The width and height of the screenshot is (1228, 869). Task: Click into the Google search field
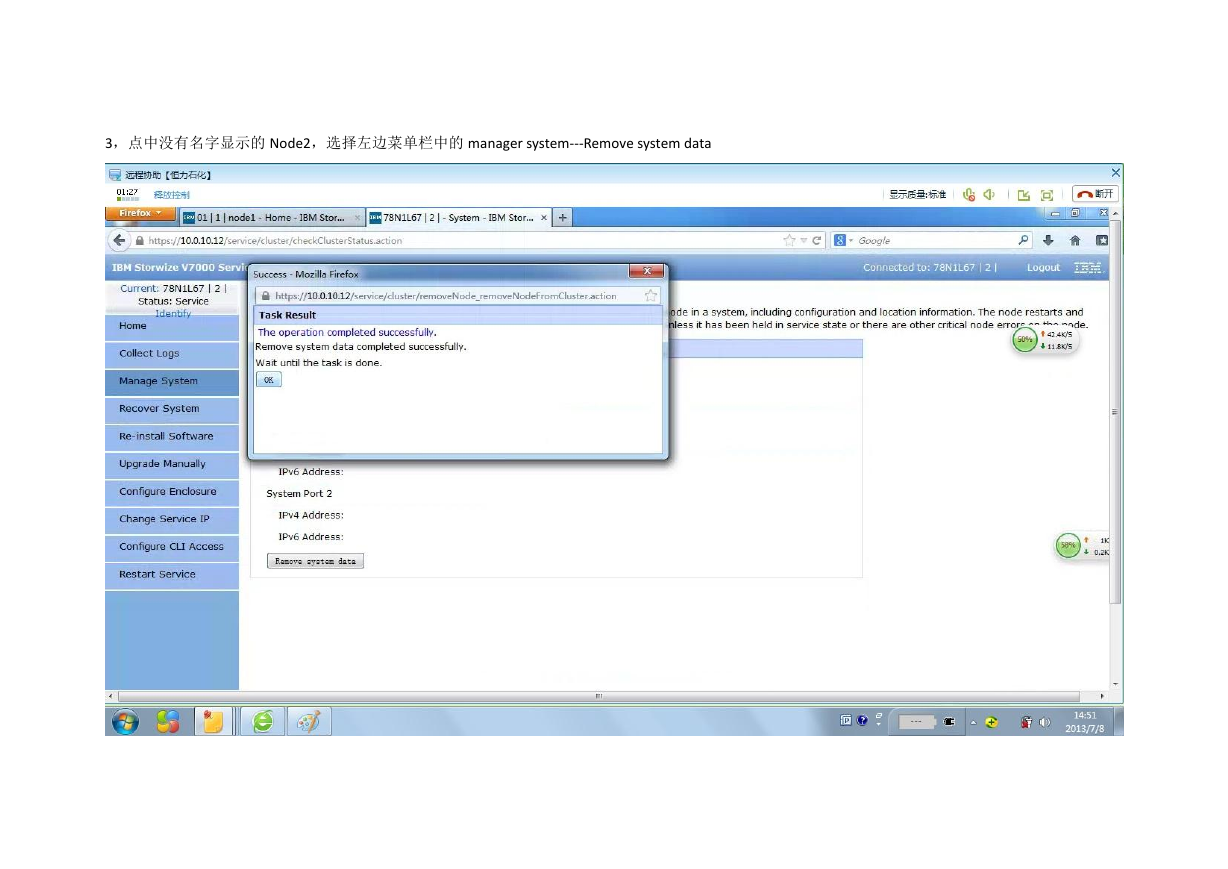tap(935, 240)
